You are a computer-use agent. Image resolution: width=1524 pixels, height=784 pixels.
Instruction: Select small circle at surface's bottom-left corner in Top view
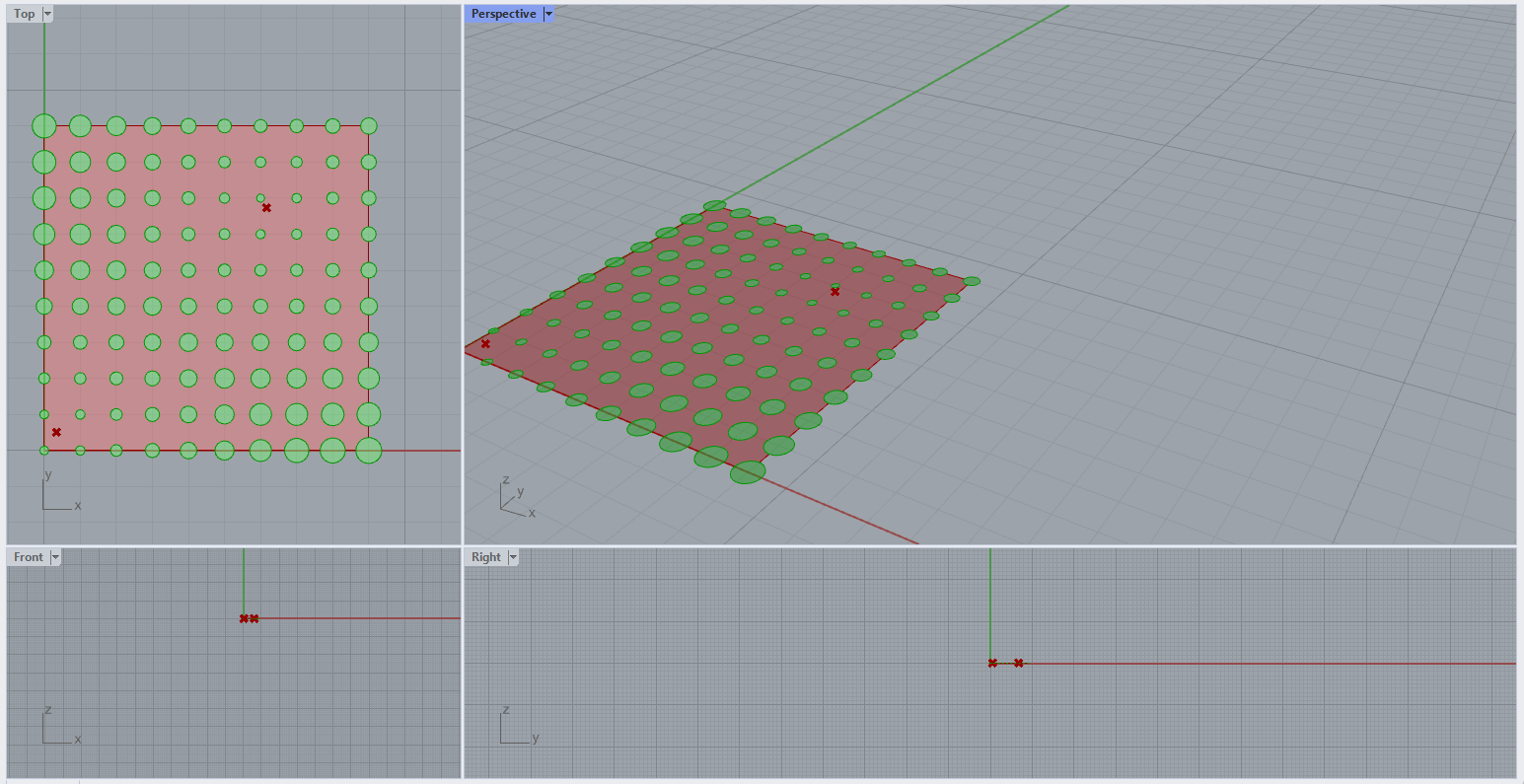pos(44,451)
